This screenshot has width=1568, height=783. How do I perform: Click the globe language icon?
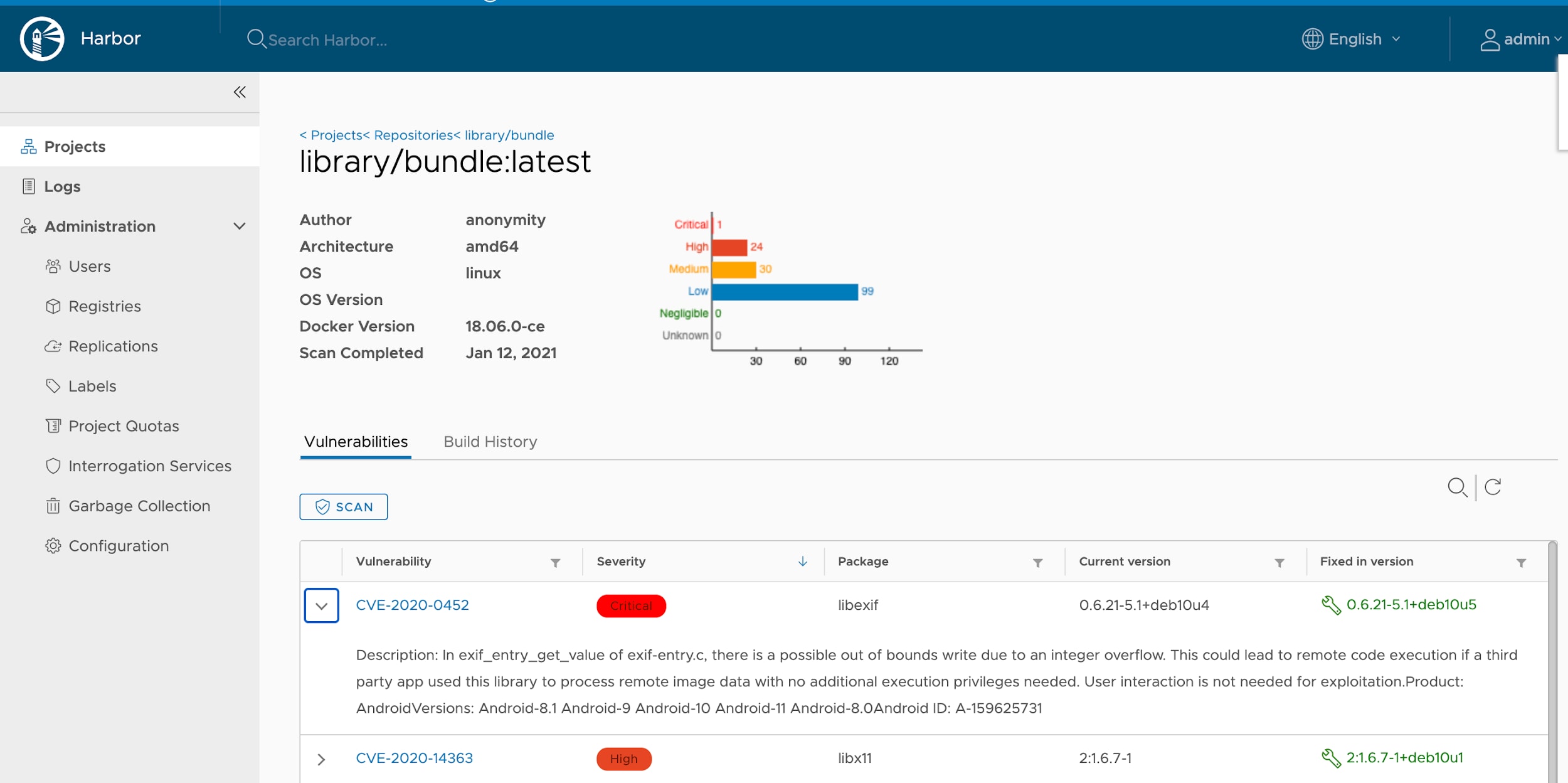(x=1312, y=39)
